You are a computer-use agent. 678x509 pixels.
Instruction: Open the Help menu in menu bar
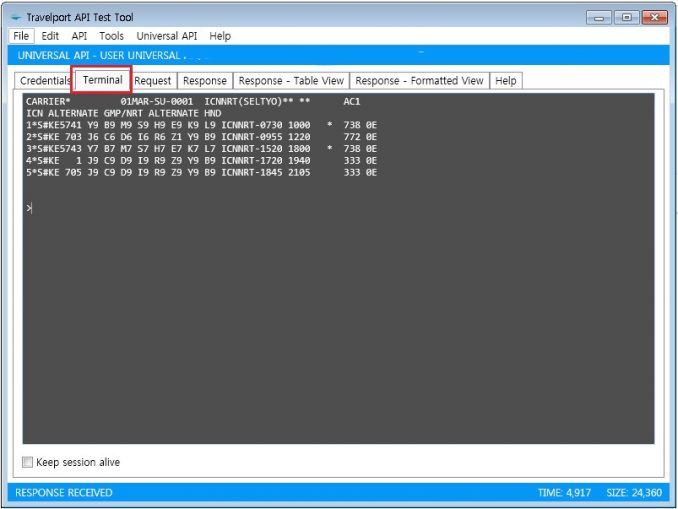(x=220, y=36)
